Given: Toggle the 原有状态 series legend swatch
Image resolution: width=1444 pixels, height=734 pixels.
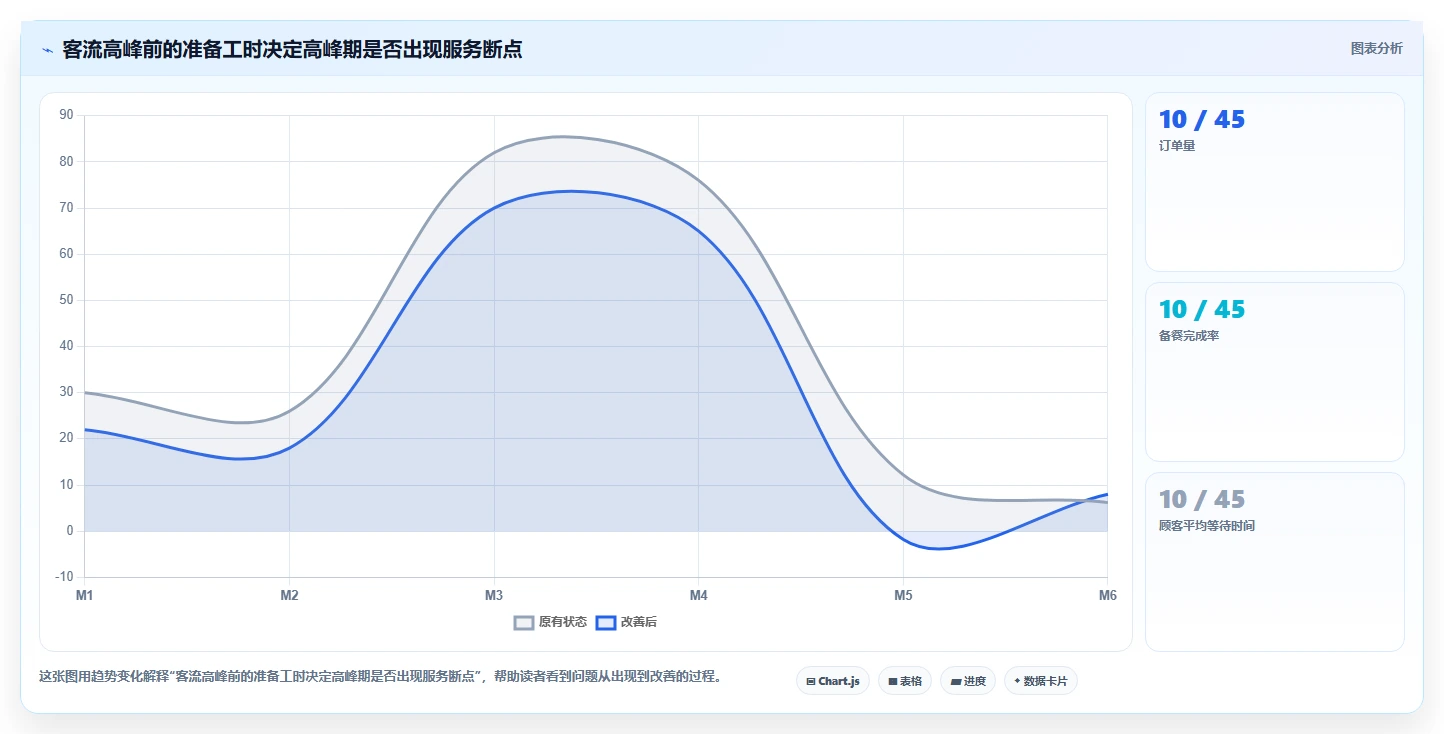Looking at the screenshot, I should click(x=524, y=622).
